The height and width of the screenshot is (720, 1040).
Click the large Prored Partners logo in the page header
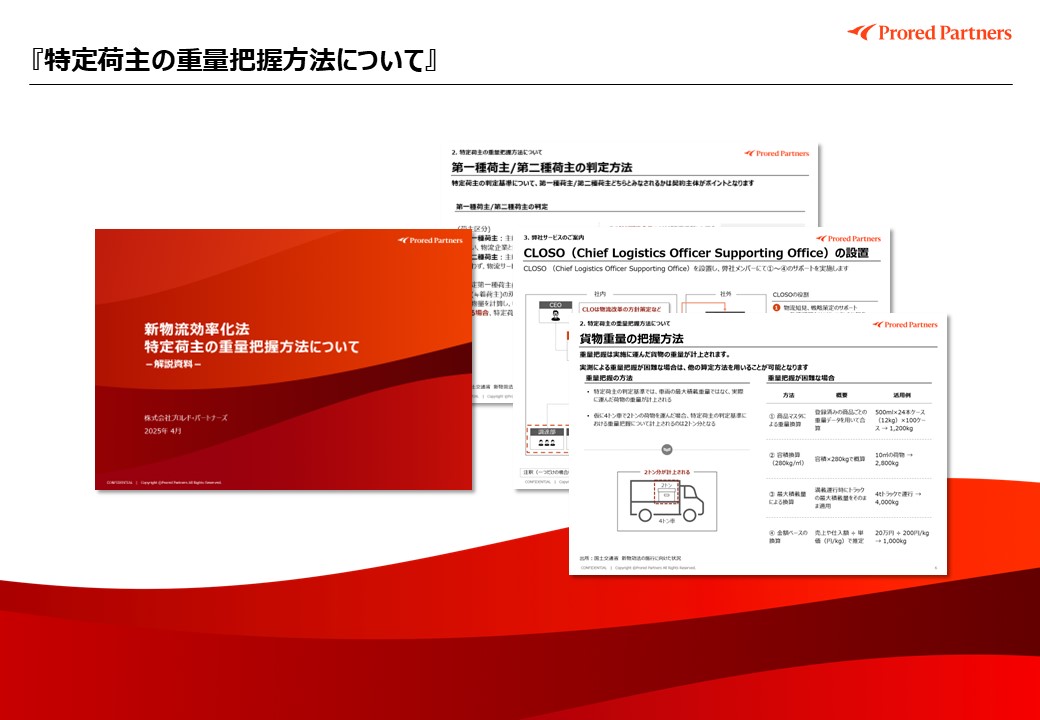(929, 32)
